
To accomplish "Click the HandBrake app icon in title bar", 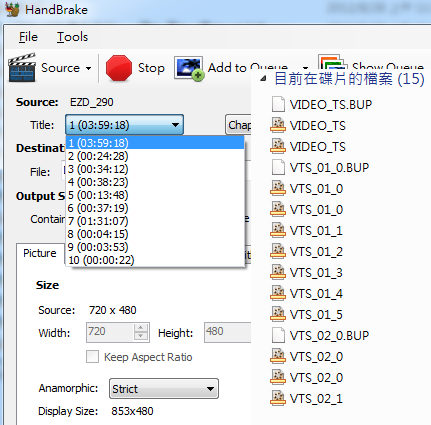I will click(12, 9).
